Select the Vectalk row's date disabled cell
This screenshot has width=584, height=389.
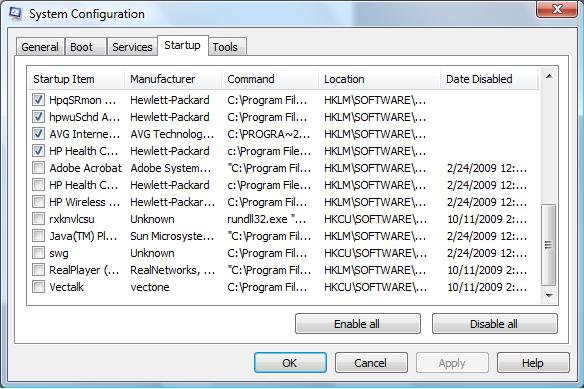tap(487, 287)
